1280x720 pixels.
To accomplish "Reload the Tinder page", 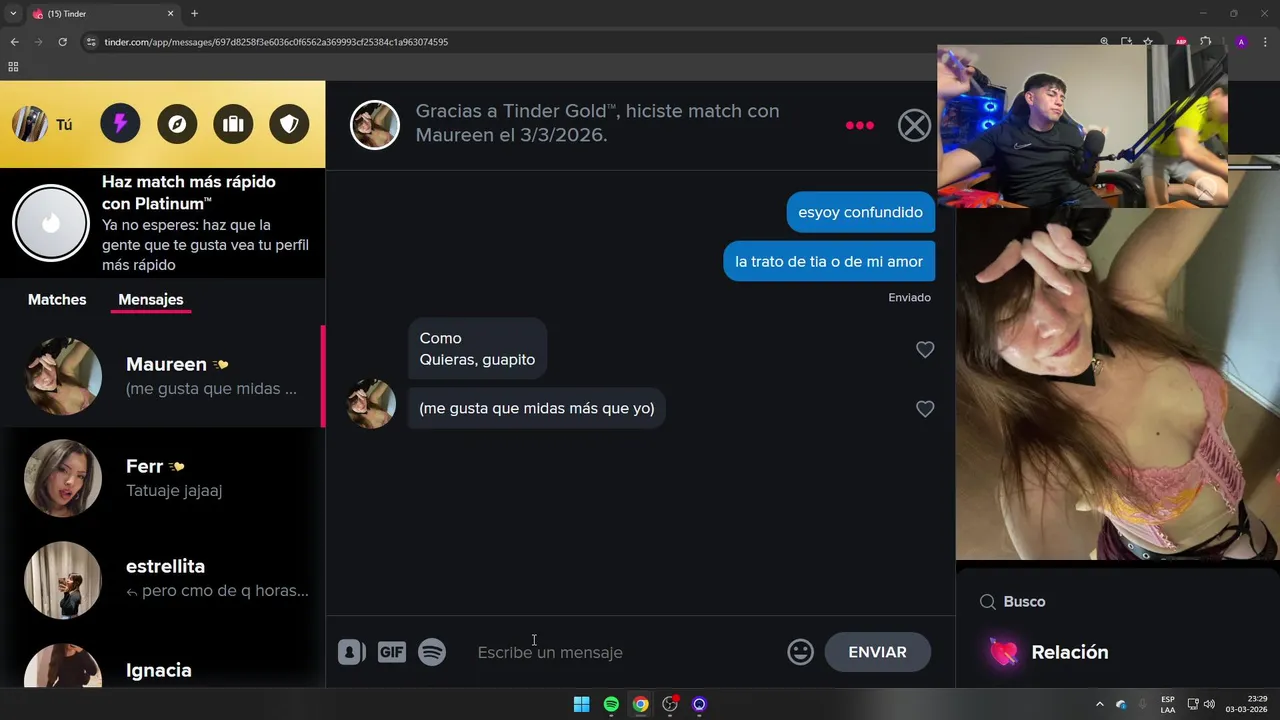I will tap(62, 42).
